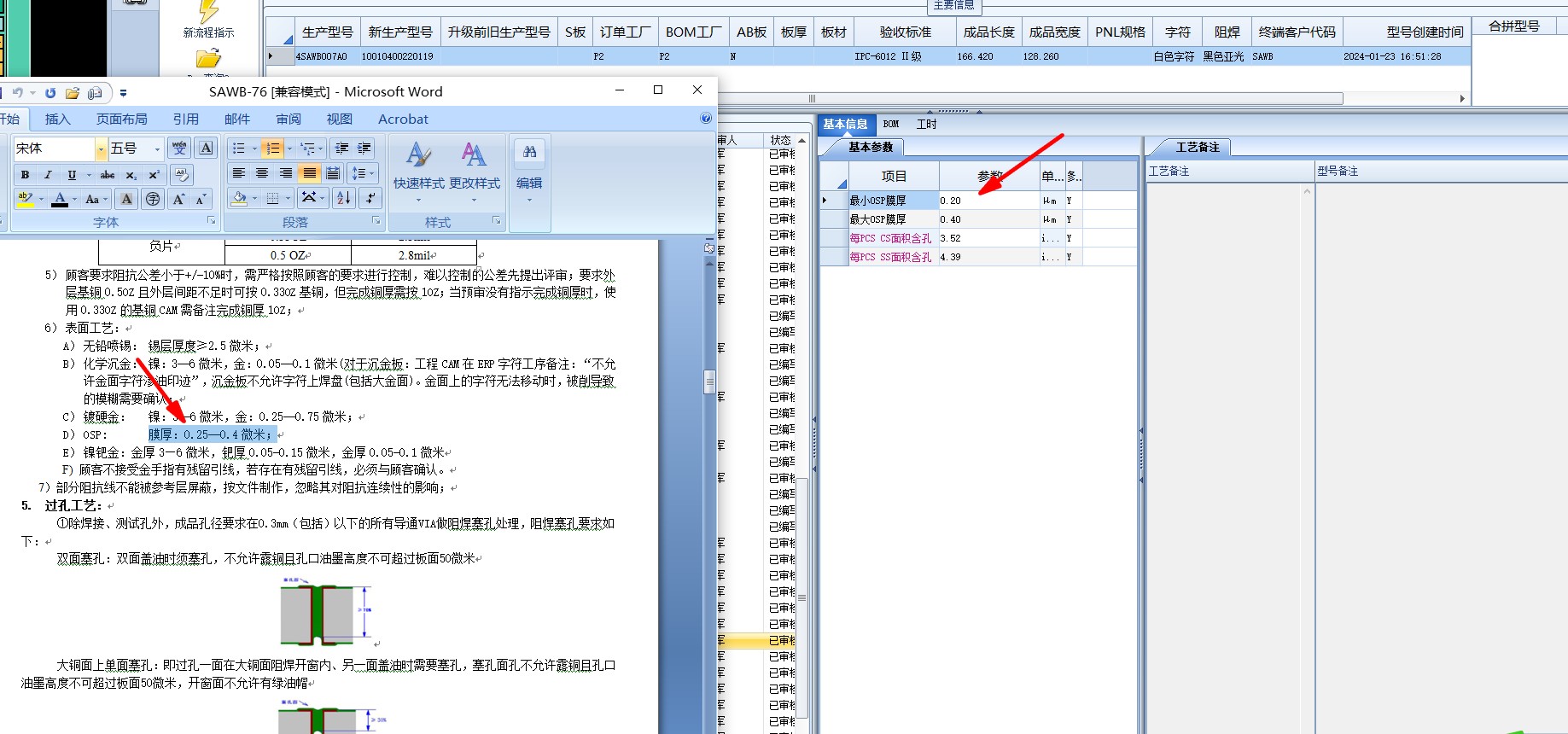Select the 最大OSP膜厚 row
1568x734 pixels.
[x=977, y=219]
